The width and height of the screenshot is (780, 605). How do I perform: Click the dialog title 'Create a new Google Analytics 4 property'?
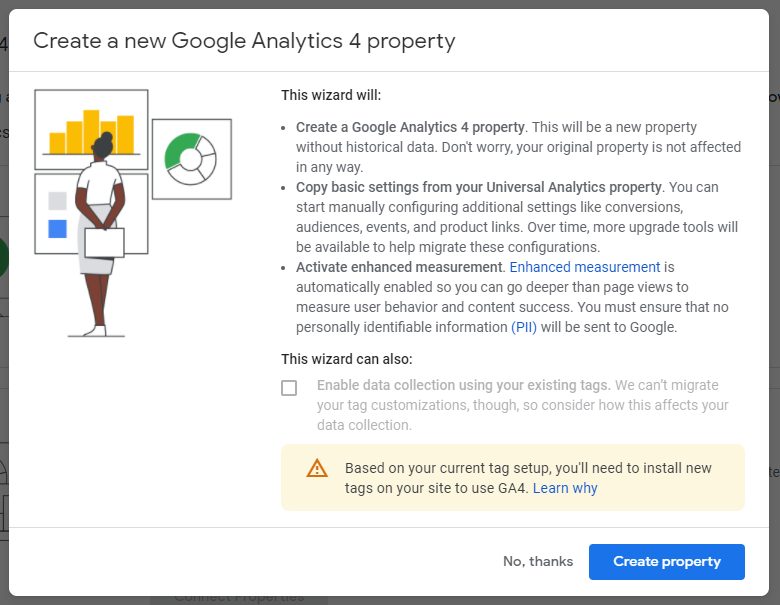(244, 41)
